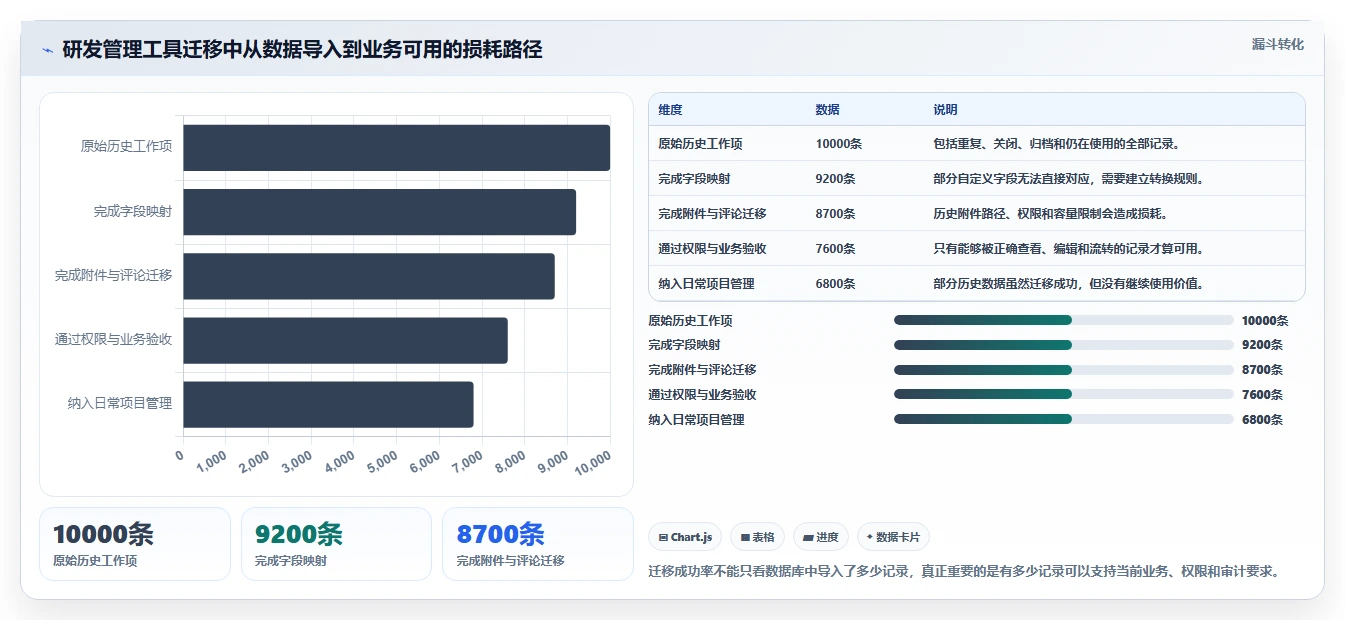Click x-axis tick label 10,000
The image size is (1345, 620).
click(x=593, y=462)
